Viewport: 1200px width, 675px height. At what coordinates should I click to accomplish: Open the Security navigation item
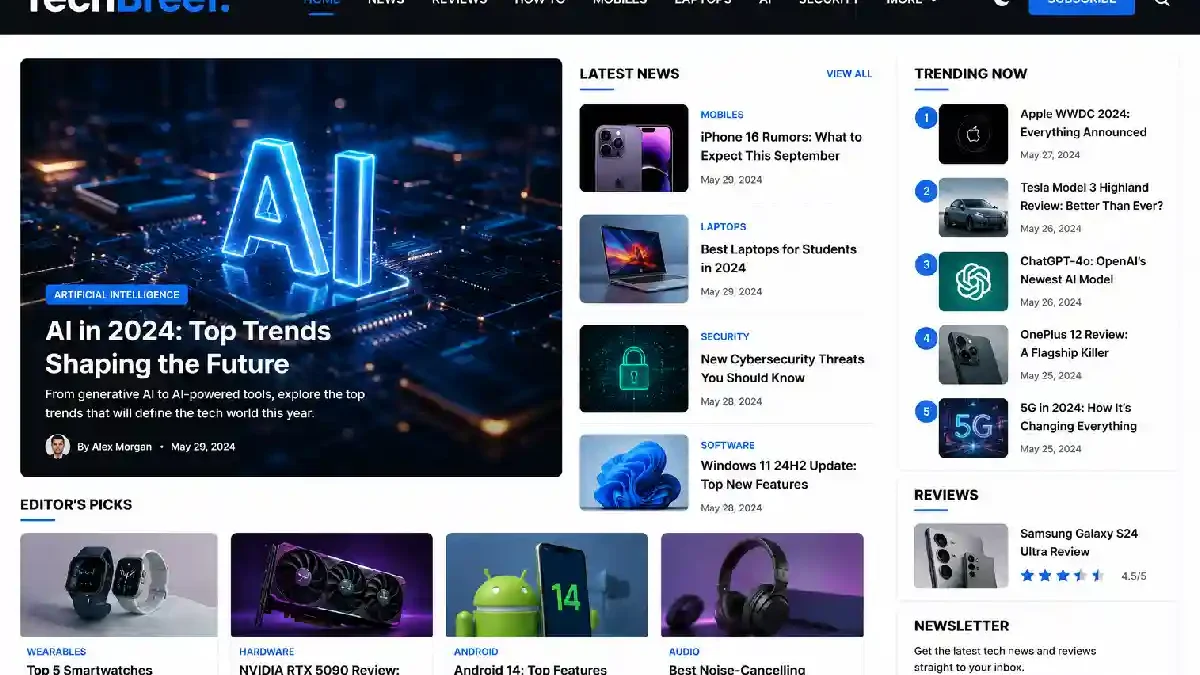[829, 2]
